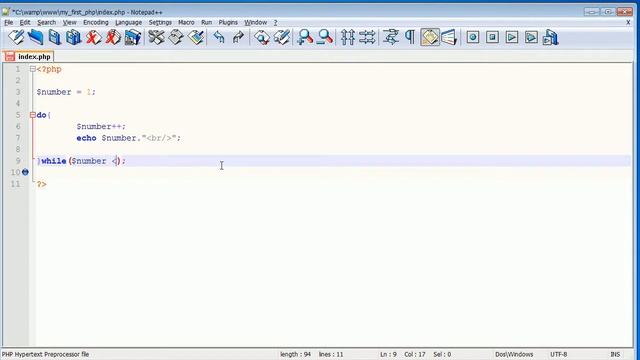Image resolution: width=640 pixels, height=360 pixels.
Task: Click the 'UTF-8' encoding status entry
Action: pyautogui.click(x=558, y=354)
